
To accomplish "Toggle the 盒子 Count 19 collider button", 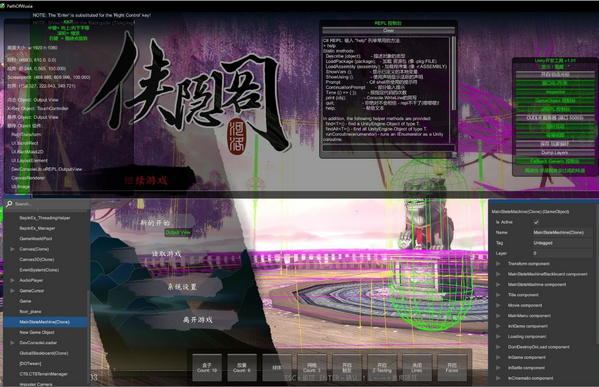I will (x=207, y=368).
